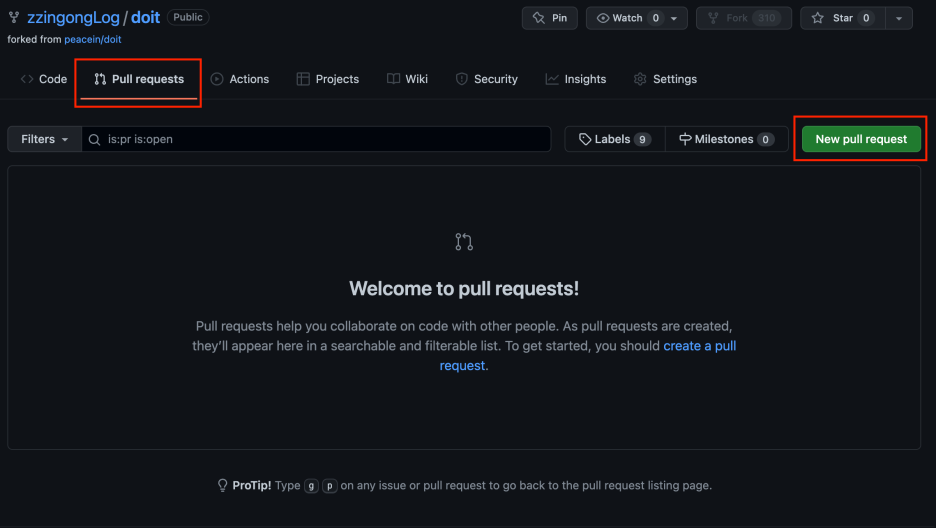936x528 pixels.
Task: Go to the Projects tab
Action: (328, 79)
